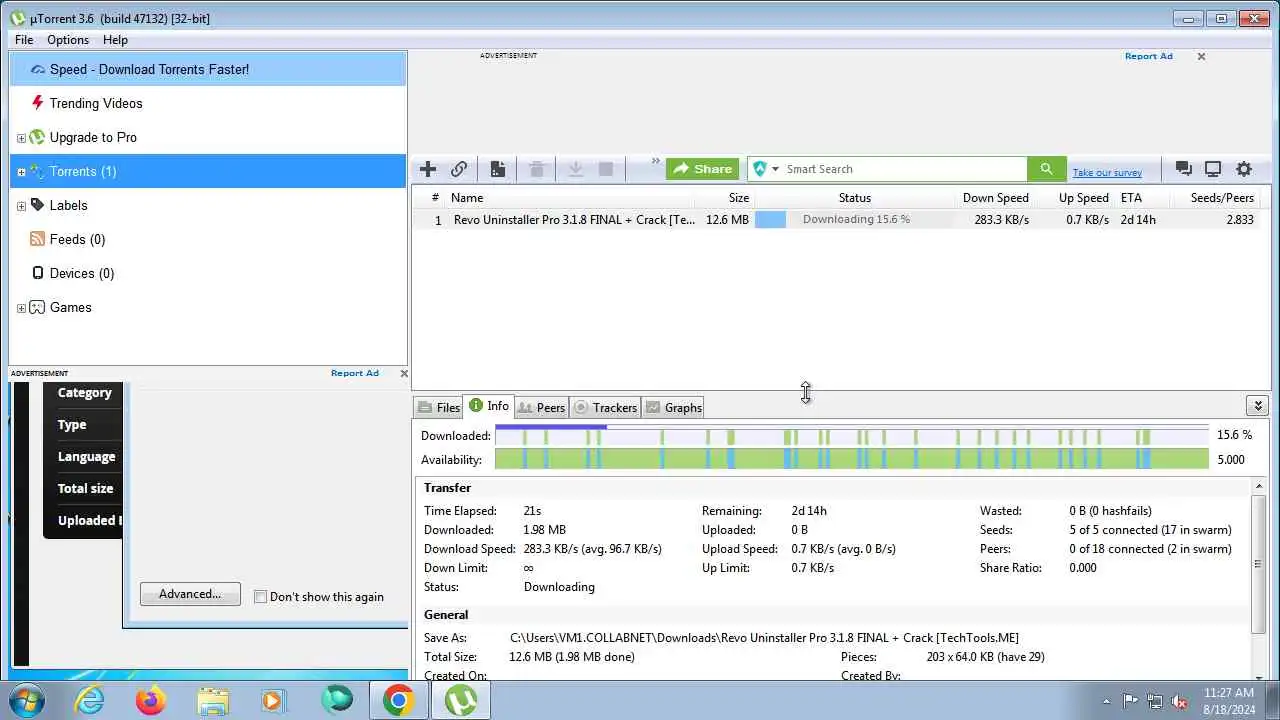Stop the torrent using the square icon
The height and width of the screenshot is (720, 1280).
605,169
